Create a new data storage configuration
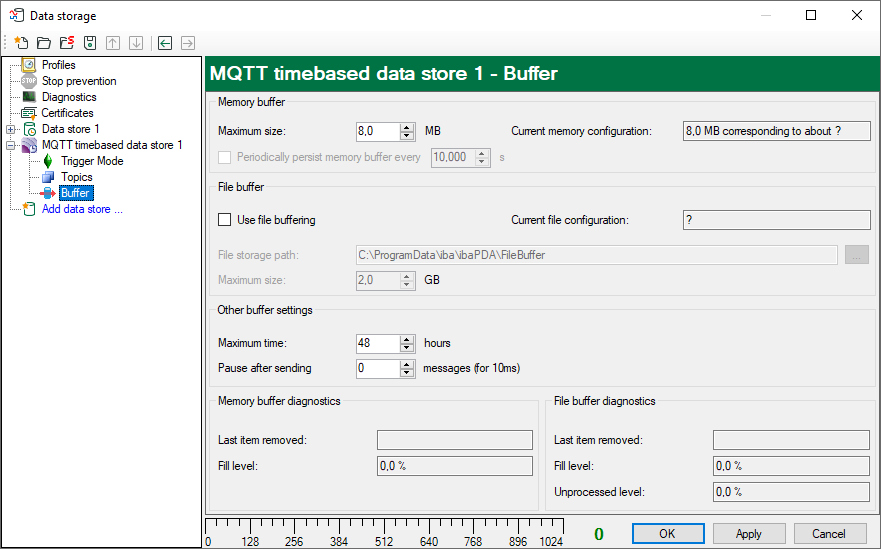881x549 pixels. (x=21, y=43)
